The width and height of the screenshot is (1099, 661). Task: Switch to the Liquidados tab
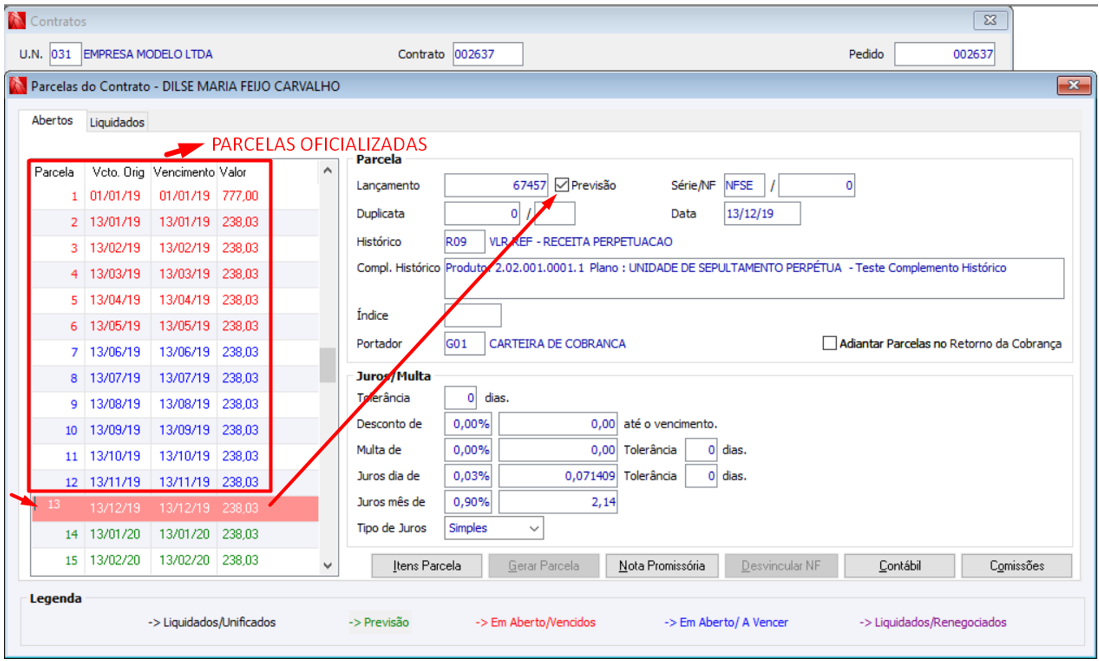117,122
